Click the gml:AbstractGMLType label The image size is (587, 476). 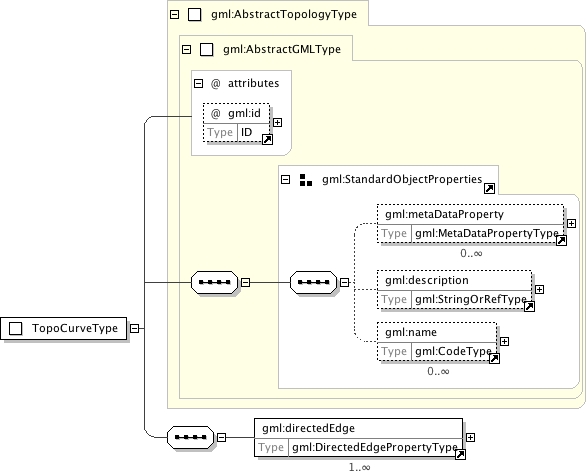(x=282, y=49)
